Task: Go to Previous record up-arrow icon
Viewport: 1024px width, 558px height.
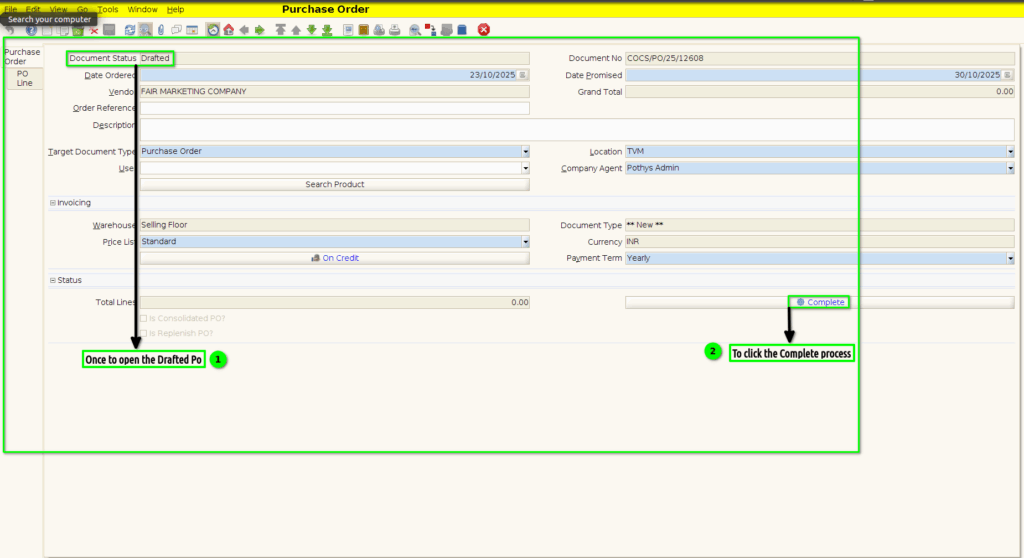Action: (x=296, y=30)
